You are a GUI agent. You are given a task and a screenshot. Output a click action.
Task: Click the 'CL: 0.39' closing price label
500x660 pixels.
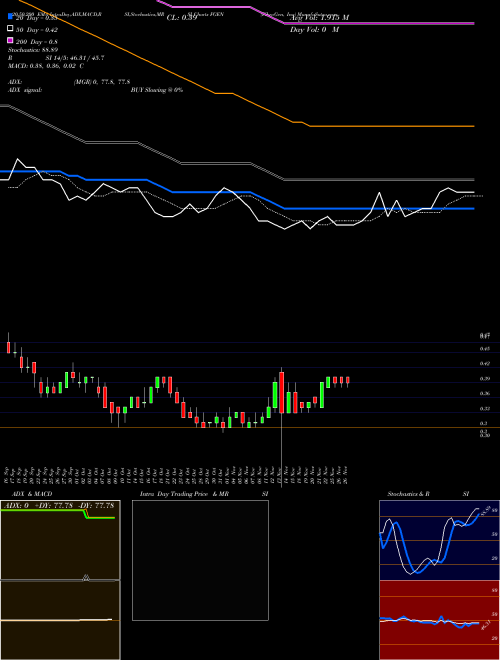[182, 18]
